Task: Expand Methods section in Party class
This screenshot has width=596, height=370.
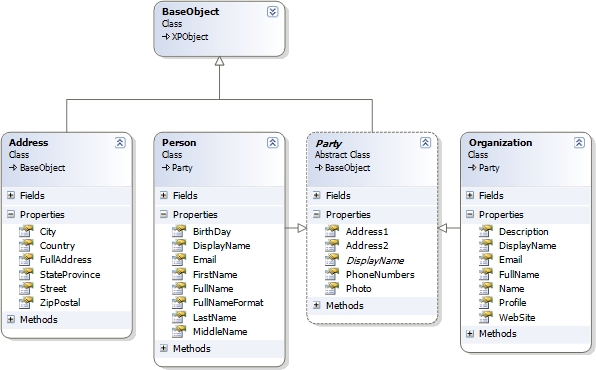Action: tap(317, 305)
